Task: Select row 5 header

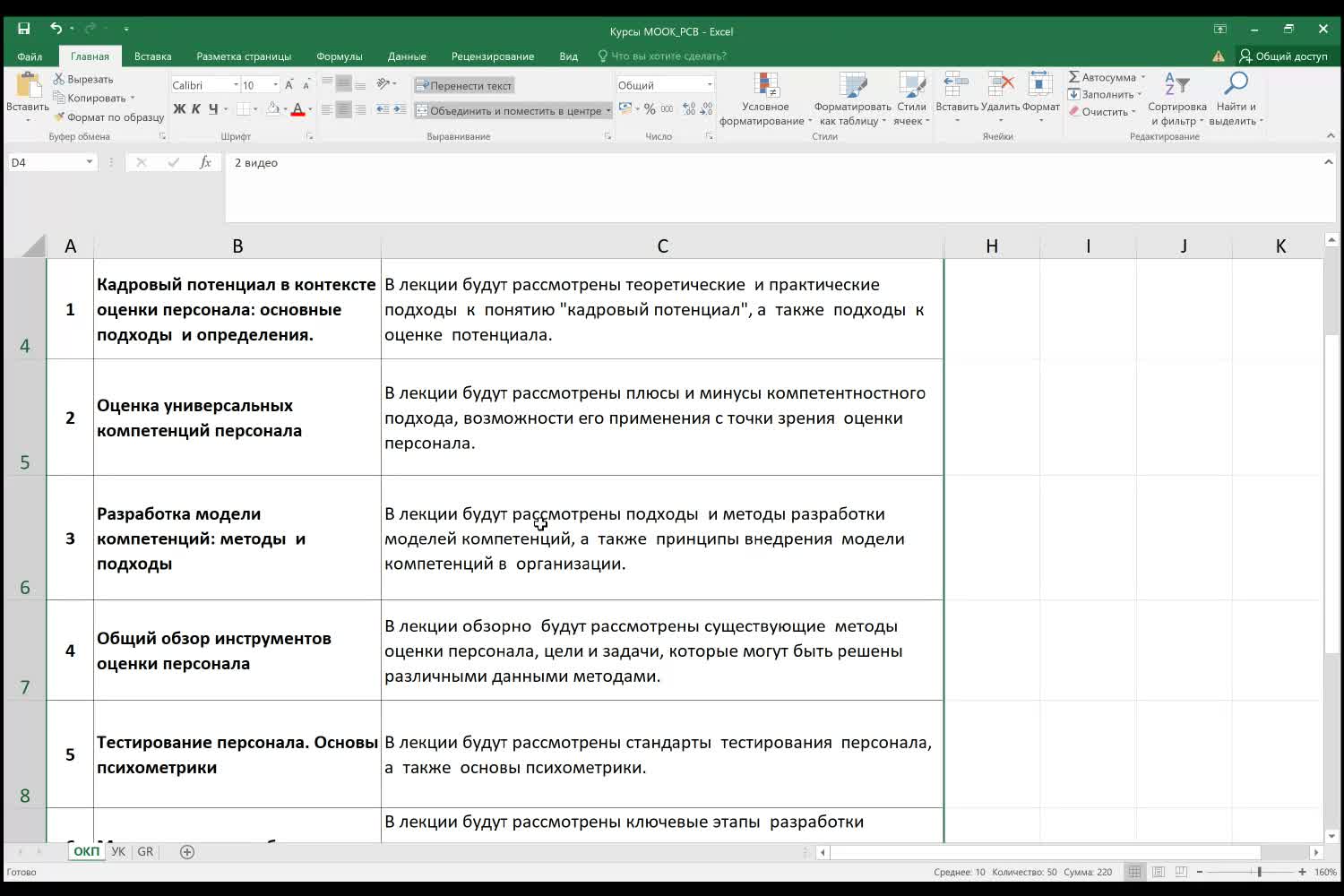Action: pyautogui.click(x=24, y=418)
